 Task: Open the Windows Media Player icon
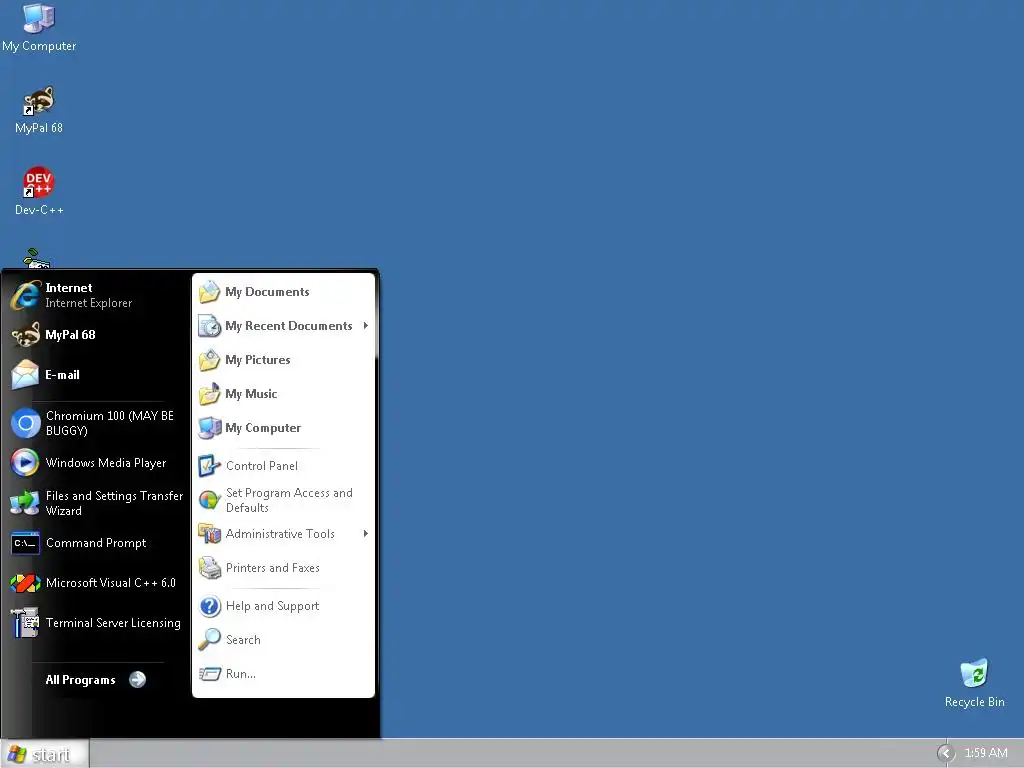pyautogui.click(x=25, y=462)
